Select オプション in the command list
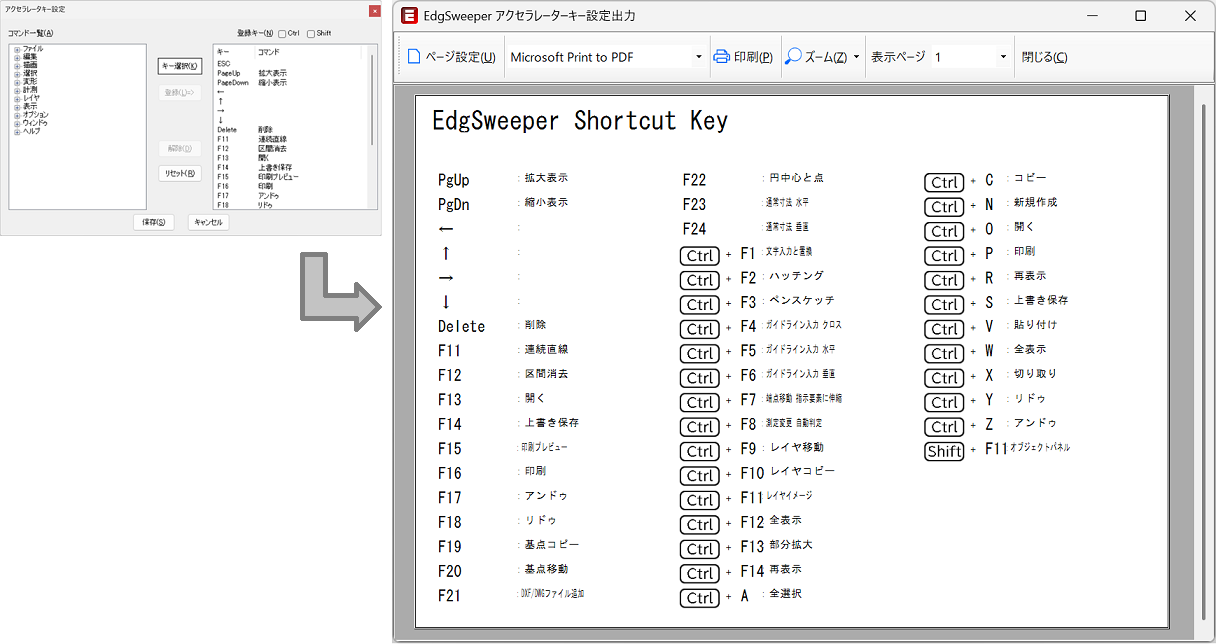The height and width of the screenshot is (644, 1216). pos(36,115)
